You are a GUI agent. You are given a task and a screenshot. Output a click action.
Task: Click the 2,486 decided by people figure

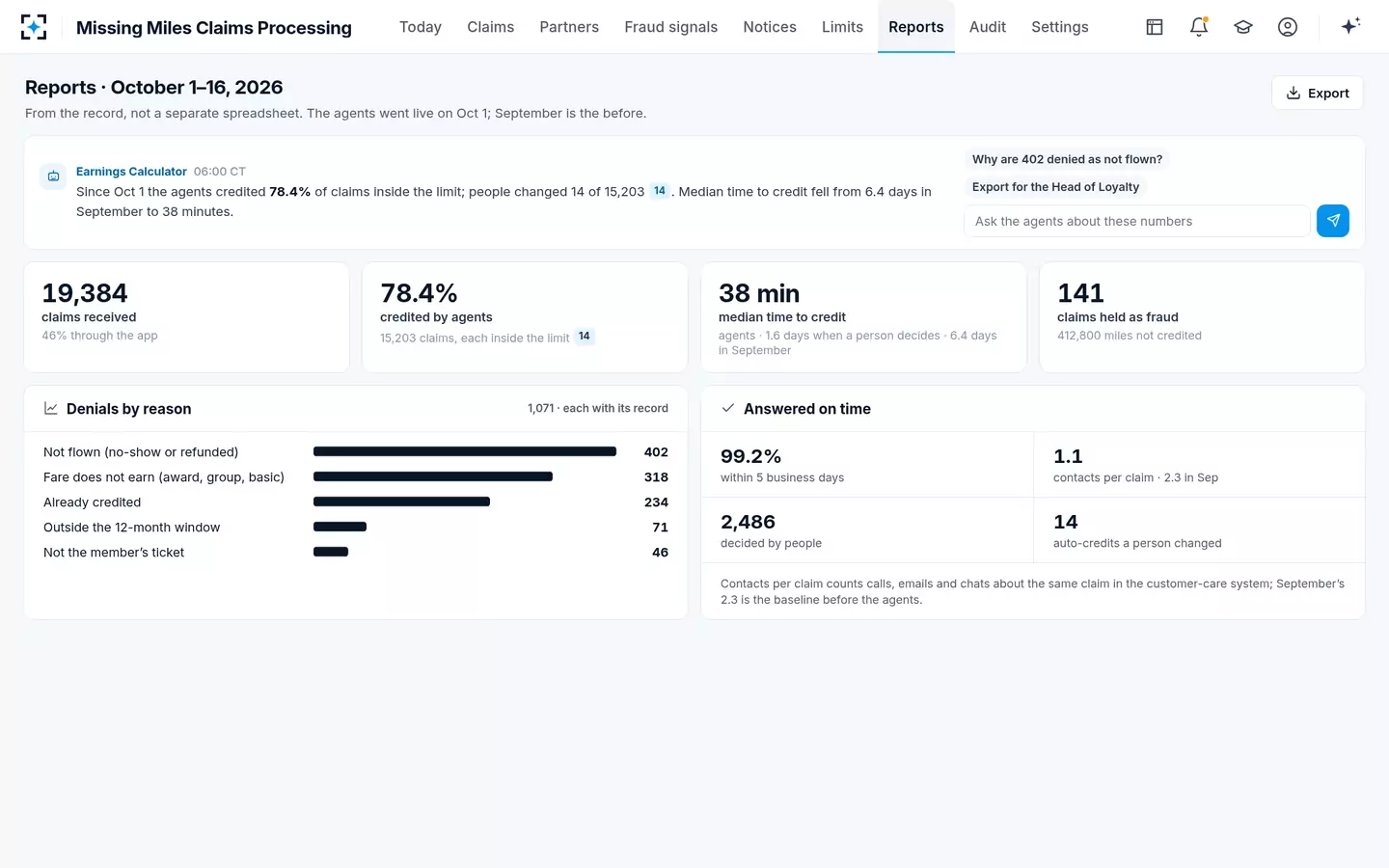click(748, 522)
